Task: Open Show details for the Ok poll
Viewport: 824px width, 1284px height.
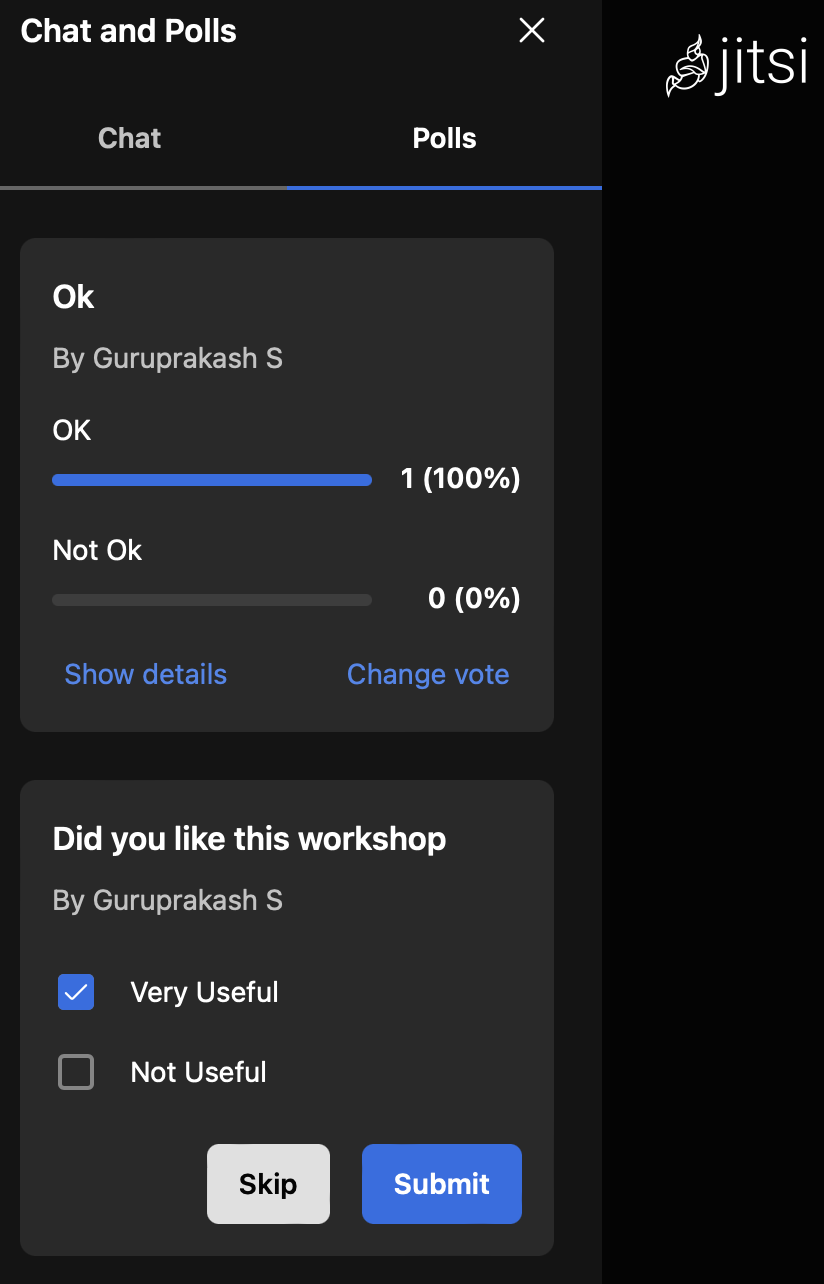Action: click(x=146, y=675)
